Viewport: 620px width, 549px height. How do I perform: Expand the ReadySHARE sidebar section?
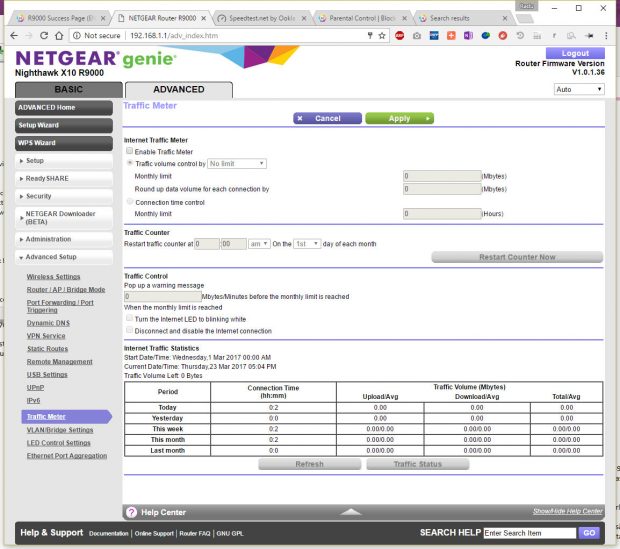[61, 178]
